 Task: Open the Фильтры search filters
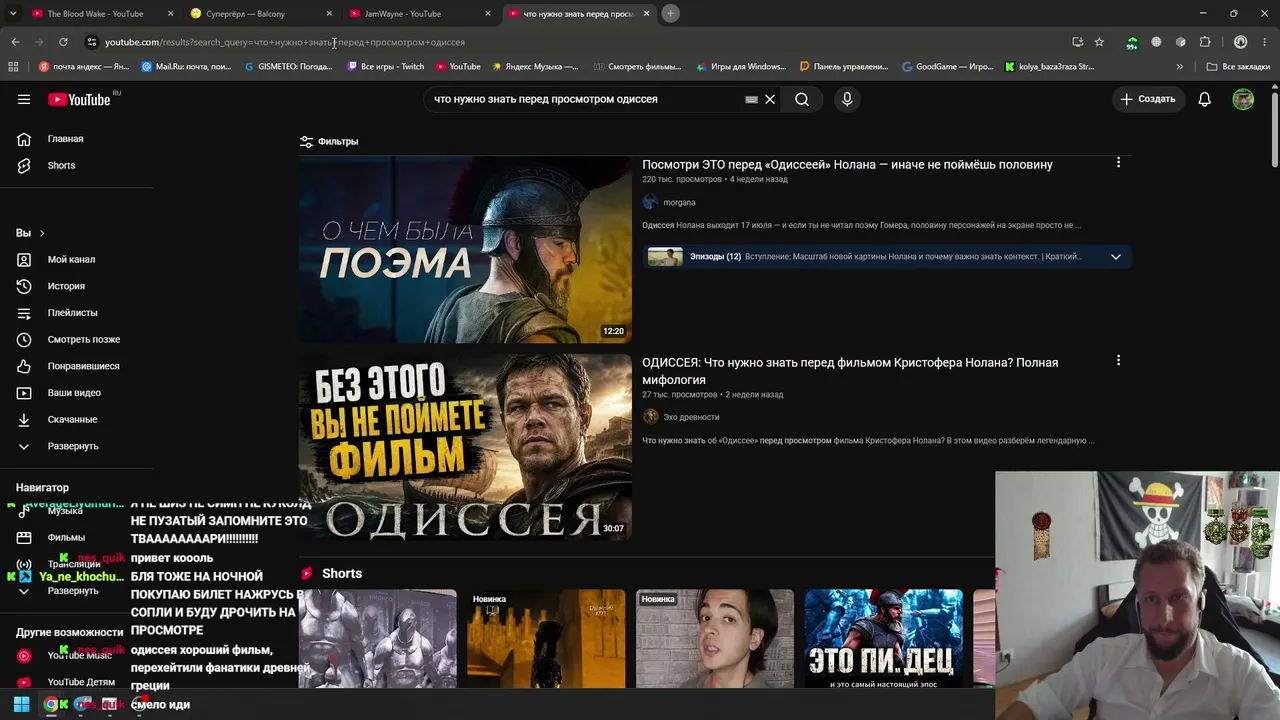(x=329, y=141)
